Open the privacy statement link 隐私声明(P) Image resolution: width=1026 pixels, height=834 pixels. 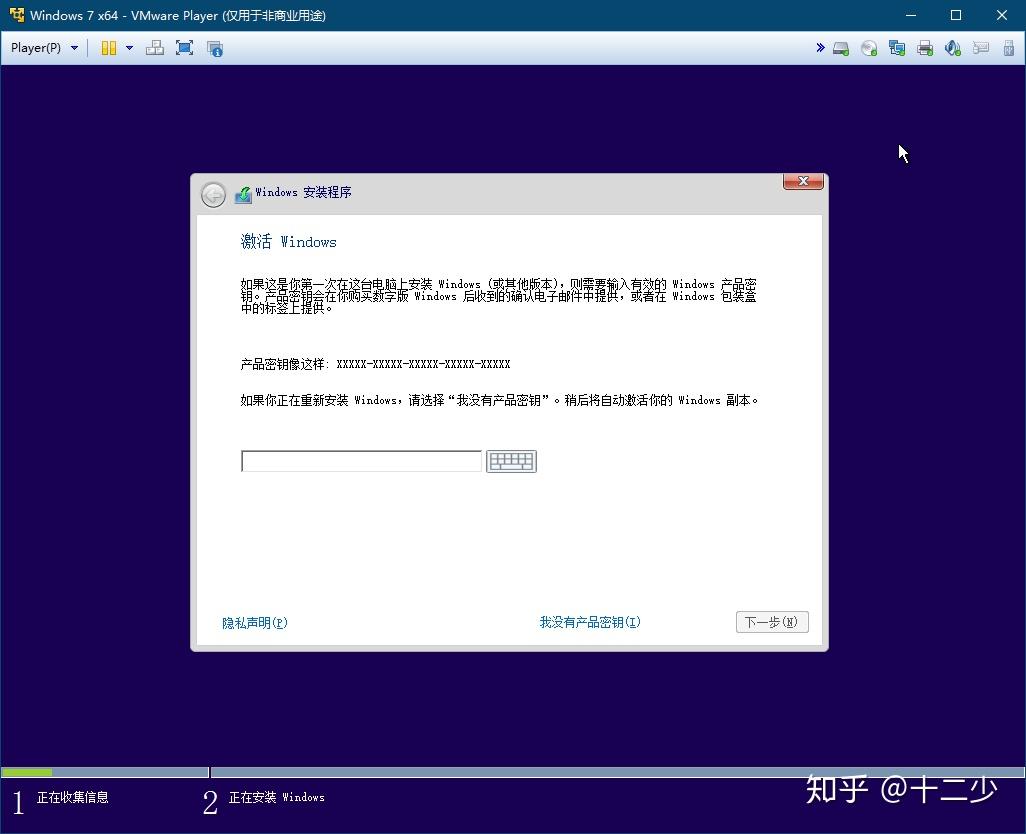(x=255, y=623)
